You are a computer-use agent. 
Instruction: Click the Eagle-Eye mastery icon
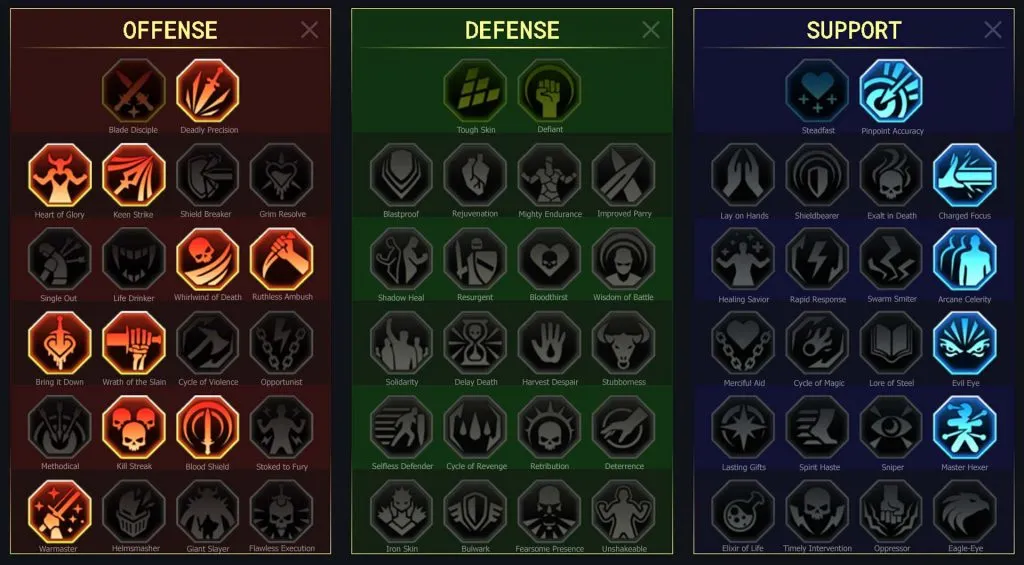click(965, 511)
